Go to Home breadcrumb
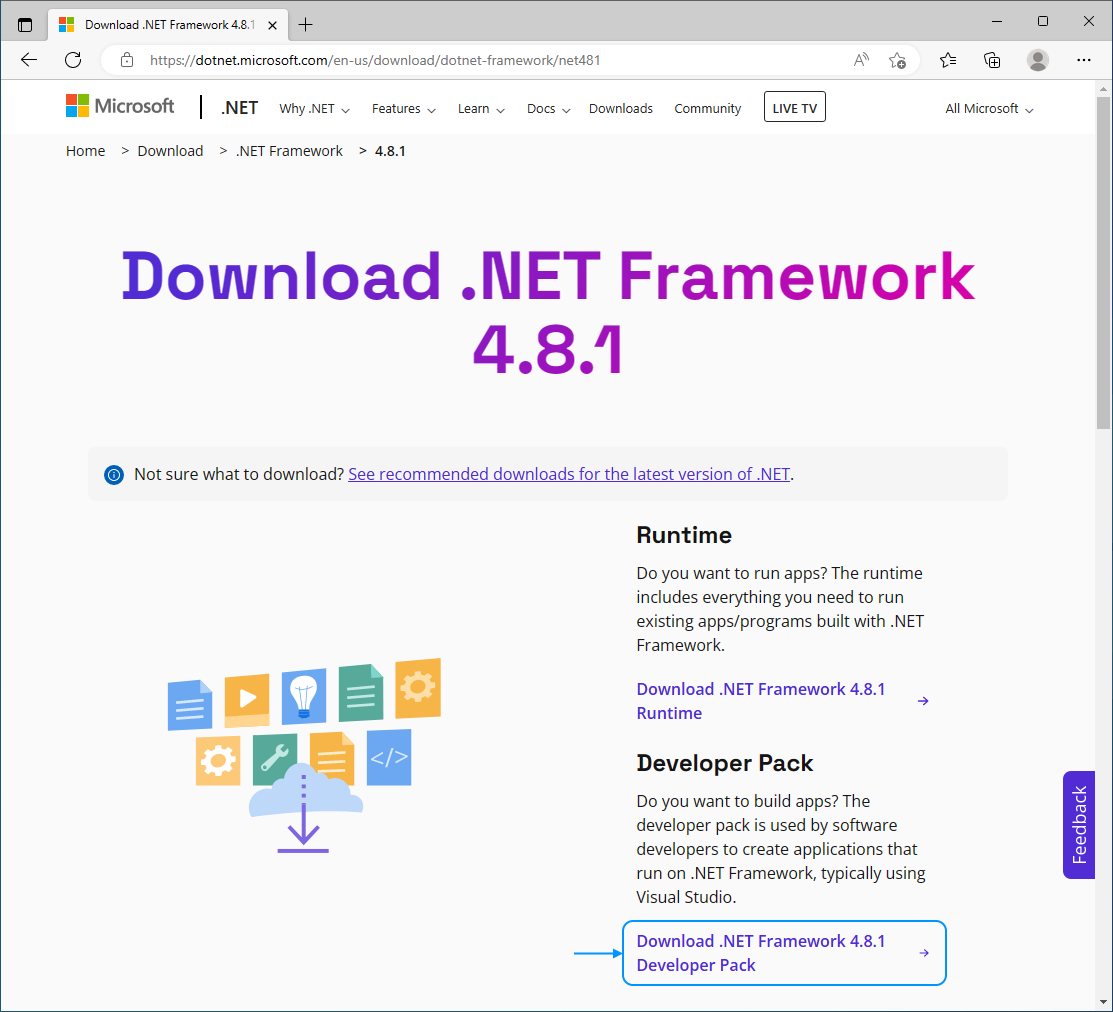 [85, 151]
